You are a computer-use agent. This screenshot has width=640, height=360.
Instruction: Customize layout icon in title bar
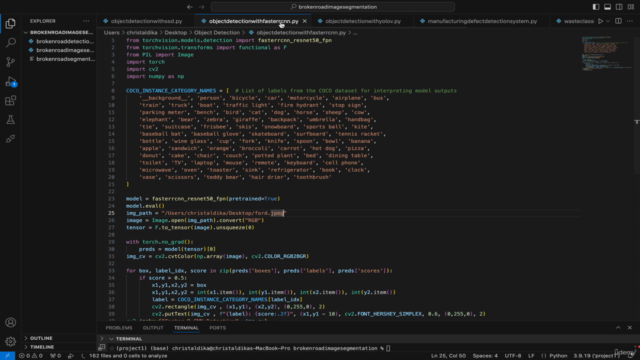[x=631, y=7]
